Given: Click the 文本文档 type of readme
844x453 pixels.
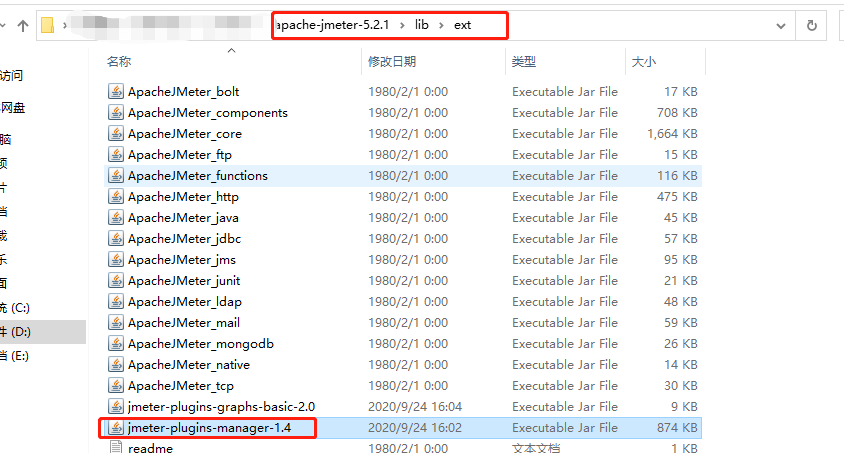Looking at the screenshot, I should pyautogui.click(x=536, y=448).
